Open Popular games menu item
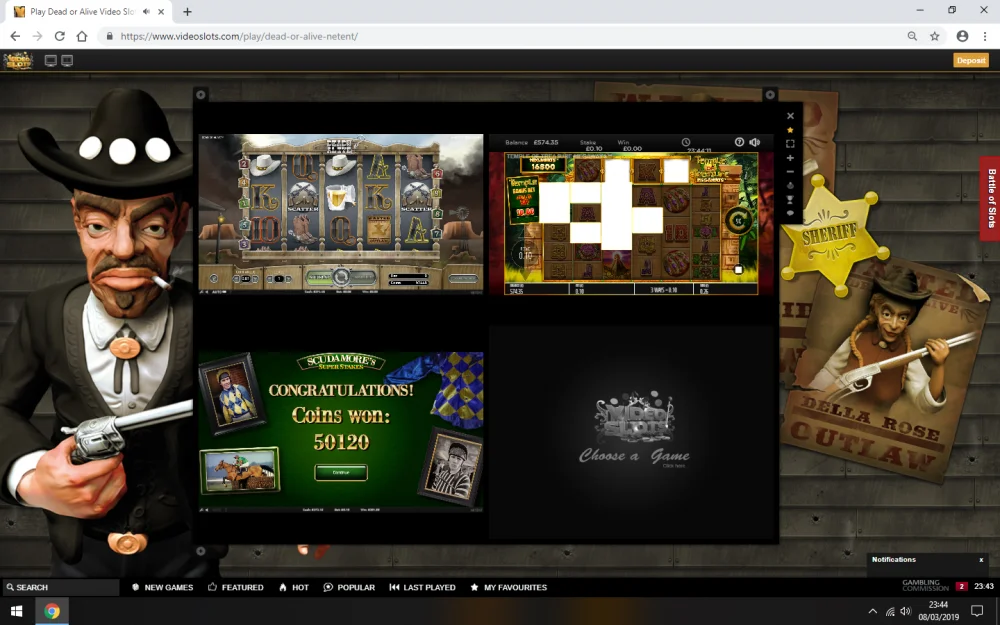The height and width of the screenshot is (625, 1000). (349, 587)
